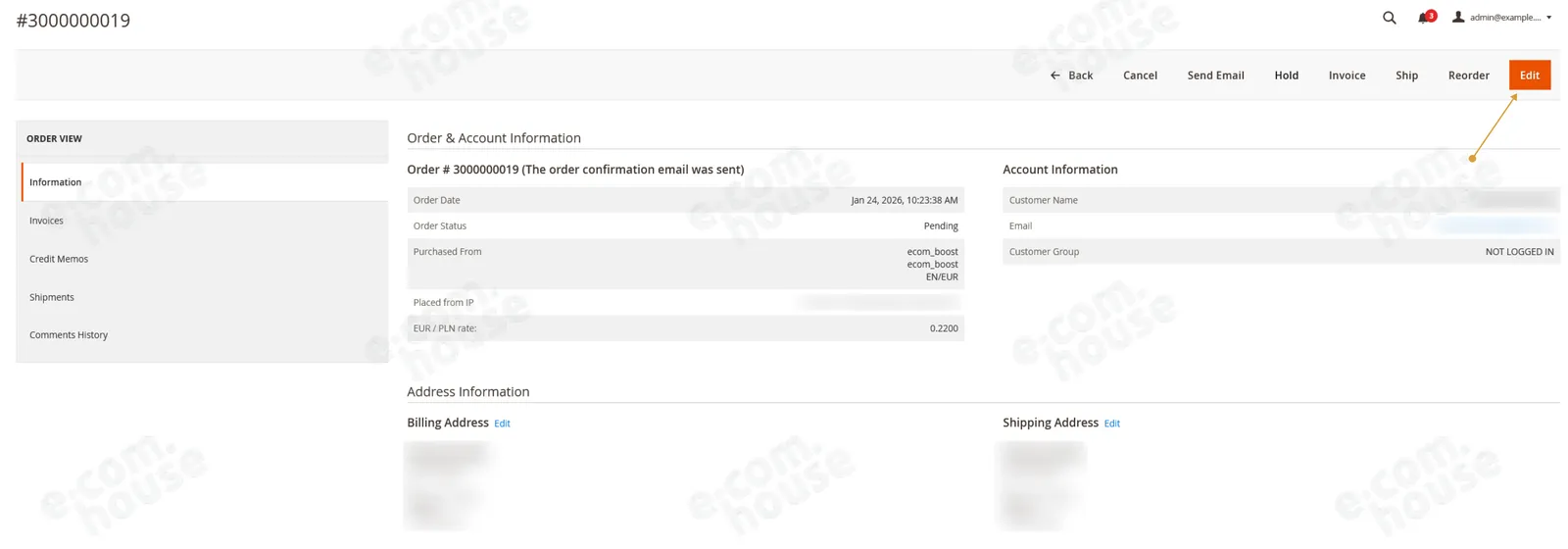Click the Ship button
The height and width of the screenshot is (549, 1568).
click(1406, 75)
